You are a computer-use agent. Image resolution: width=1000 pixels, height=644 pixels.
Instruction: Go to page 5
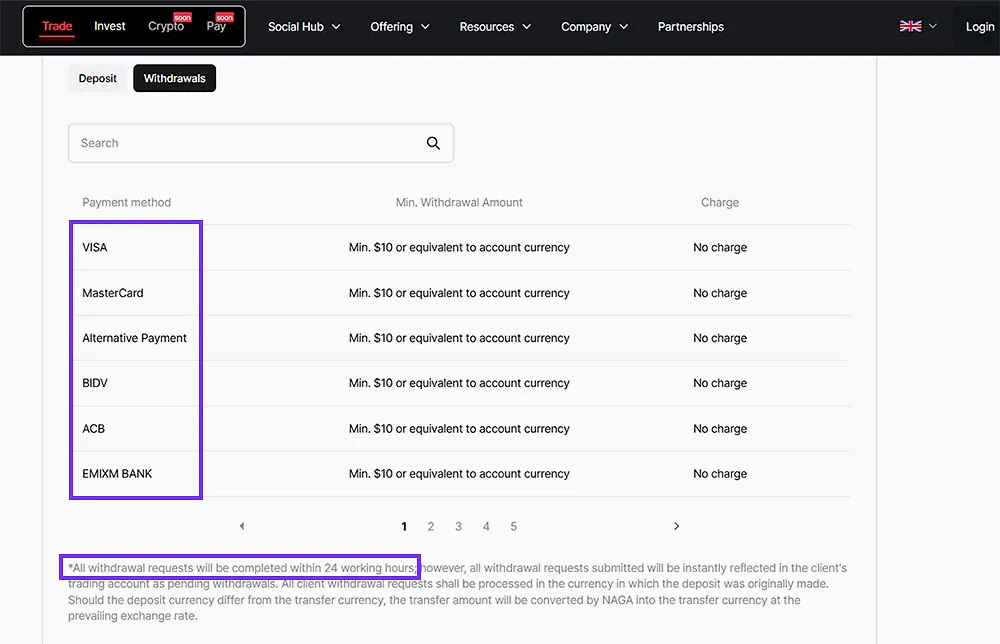click(x=513, y=527)
